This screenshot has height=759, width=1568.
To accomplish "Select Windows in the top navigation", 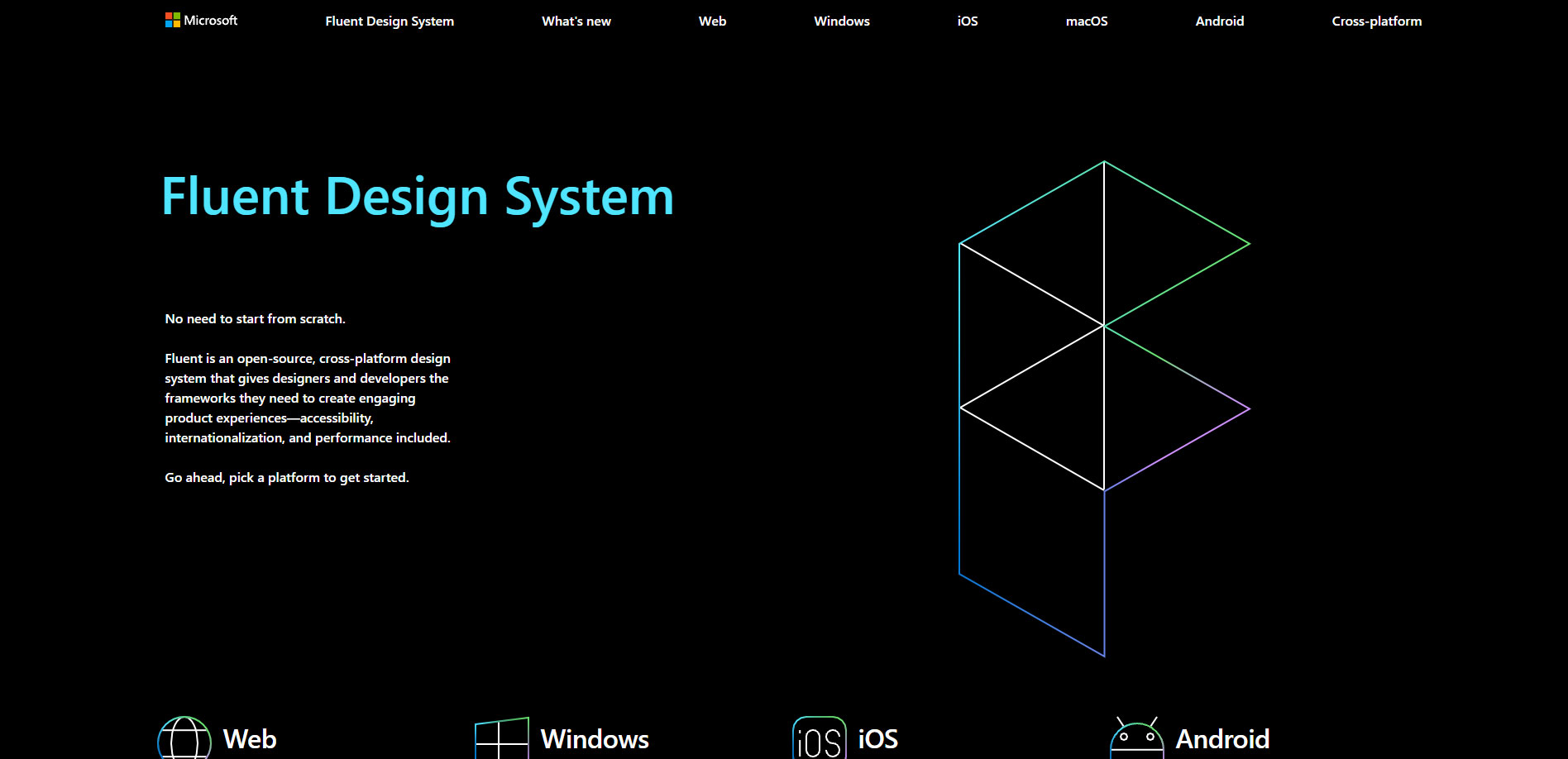I will click(x=842, y=21).
